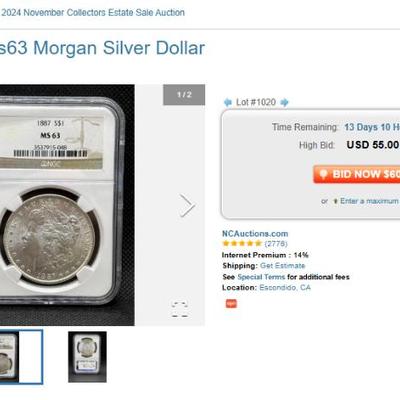
Task: Click the Morgan Silver Dollar title
Action: (x=102, y=48)
